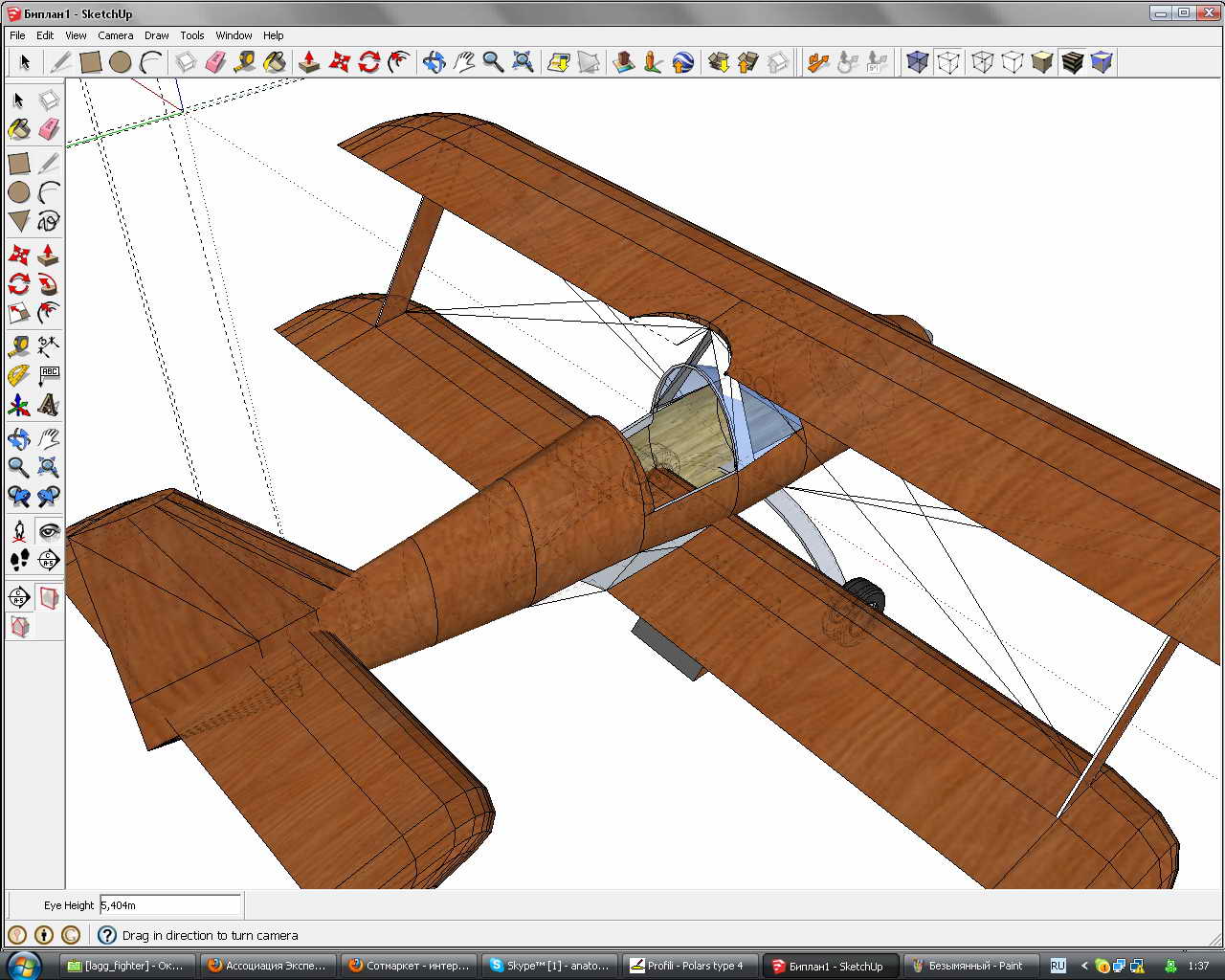The width and height of the screenshot is (1225, 980).
Task: Switch to Monochrome face style
Action: pos(1102,62)
